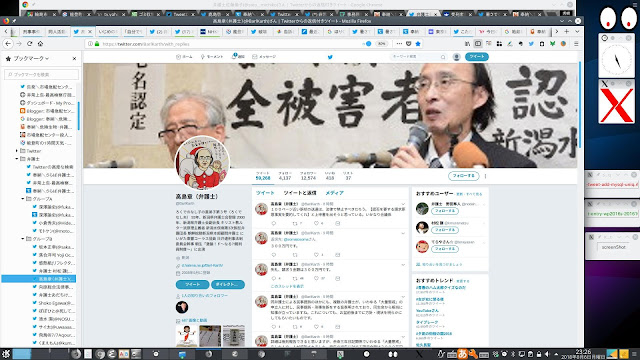
Task: Click the profile avatar image of 高島章
Action: coord(202,163)
